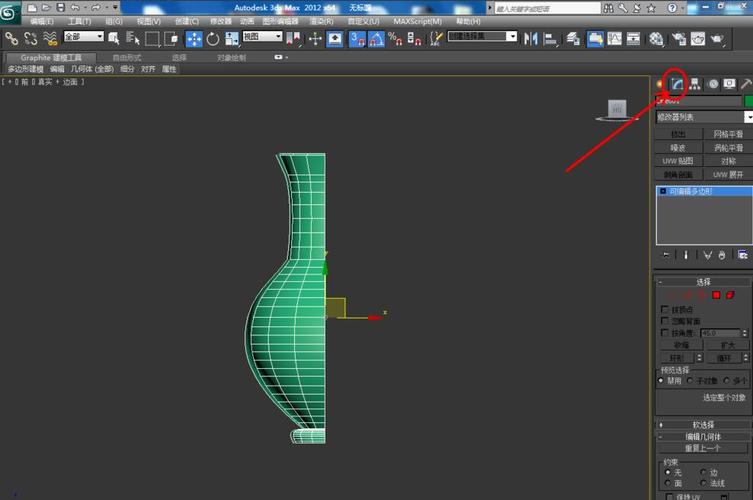Enable the 按顶点 checkbox
This screenshot has width=753, height=500.
click(x=665, y=309)
